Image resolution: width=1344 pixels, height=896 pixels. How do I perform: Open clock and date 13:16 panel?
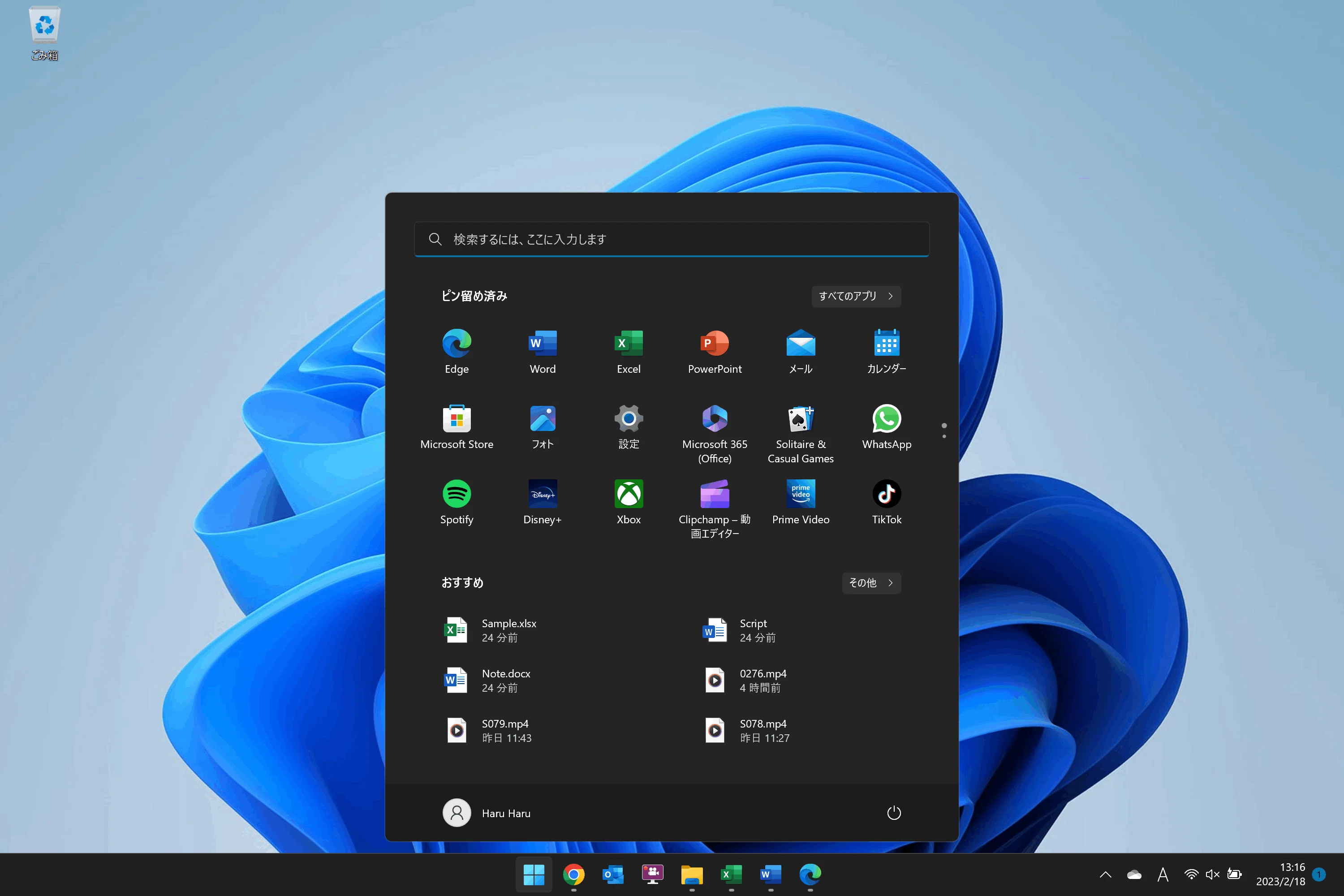click(1280, 874)
